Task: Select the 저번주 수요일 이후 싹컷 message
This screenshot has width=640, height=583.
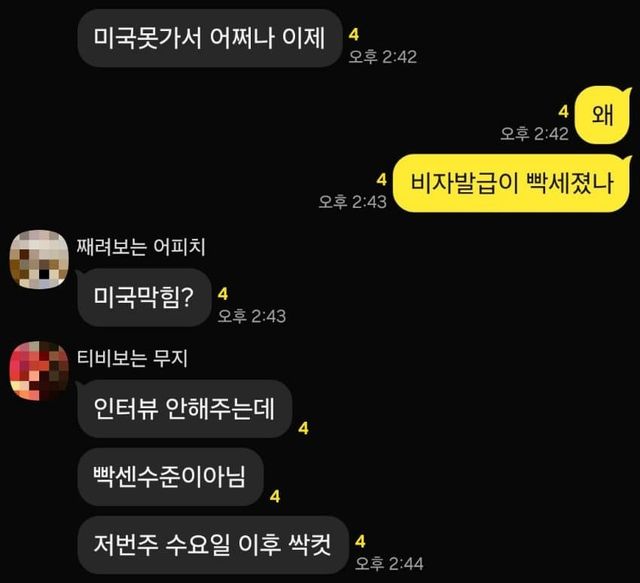Action: tap(213, 545)
